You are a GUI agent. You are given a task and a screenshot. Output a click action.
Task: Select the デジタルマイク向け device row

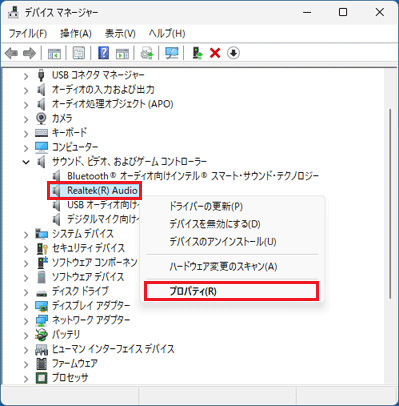tap(95, 219)
